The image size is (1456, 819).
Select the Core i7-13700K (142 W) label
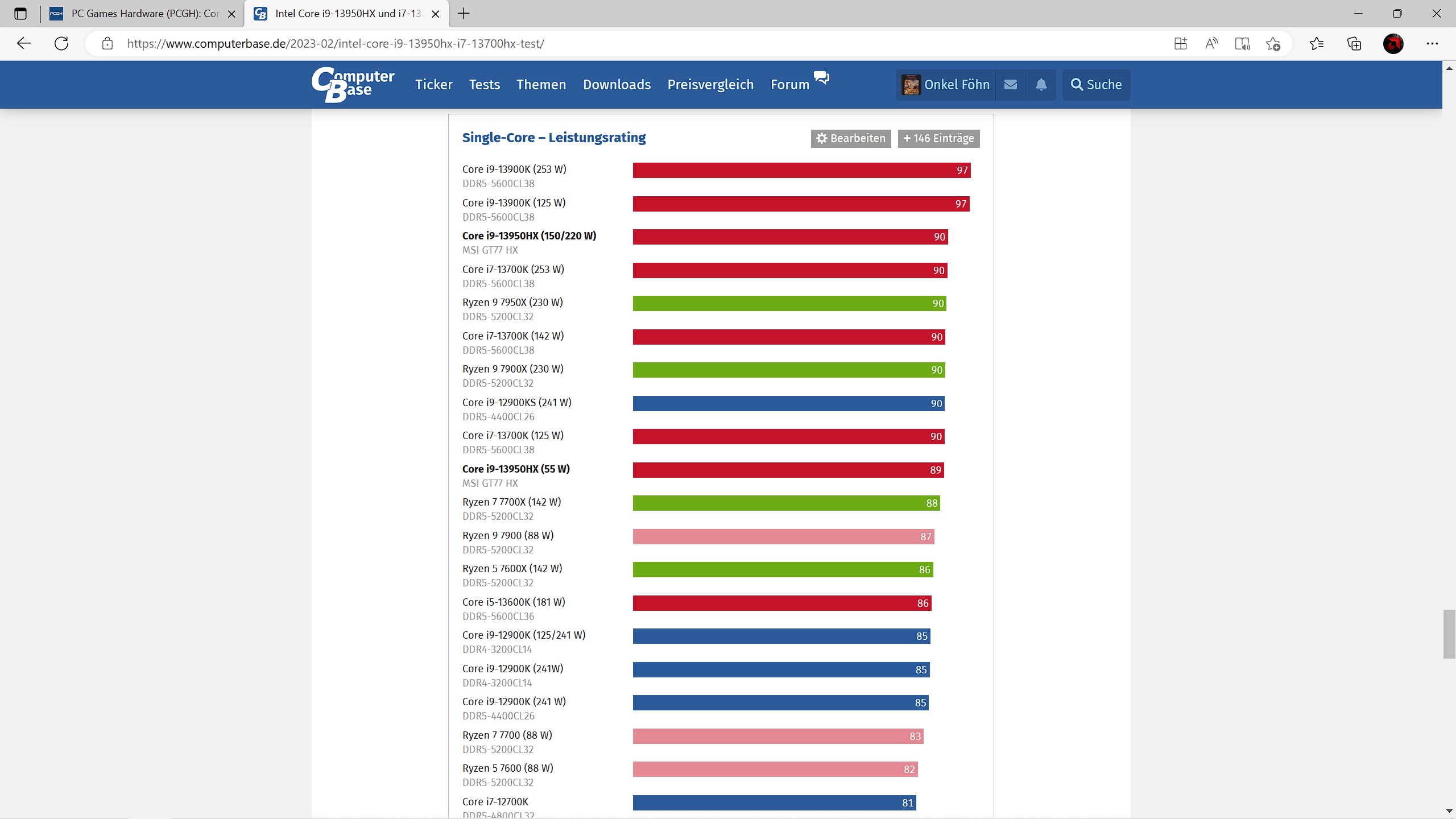pyautogui.click(x=513, y=336)
